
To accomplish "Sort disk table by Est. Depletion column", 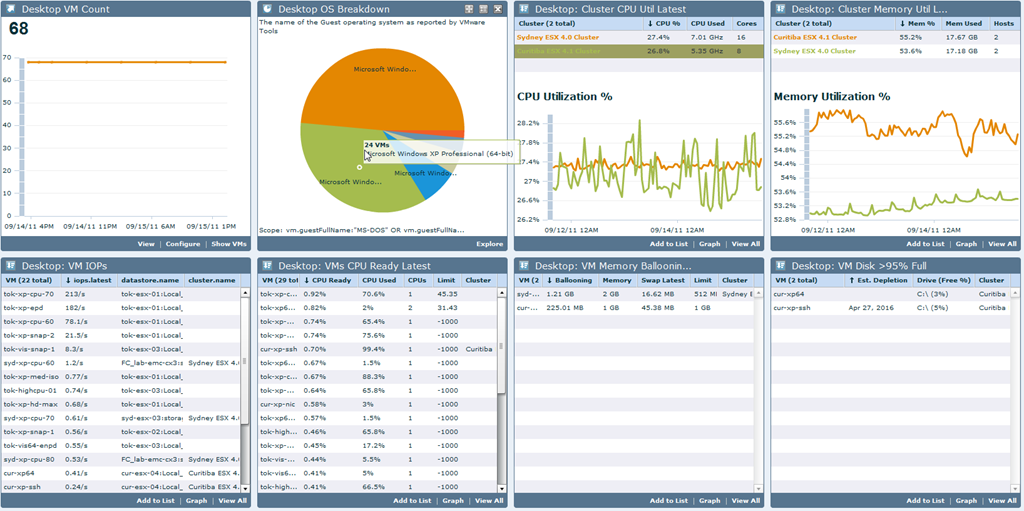I will click(879, 280).
